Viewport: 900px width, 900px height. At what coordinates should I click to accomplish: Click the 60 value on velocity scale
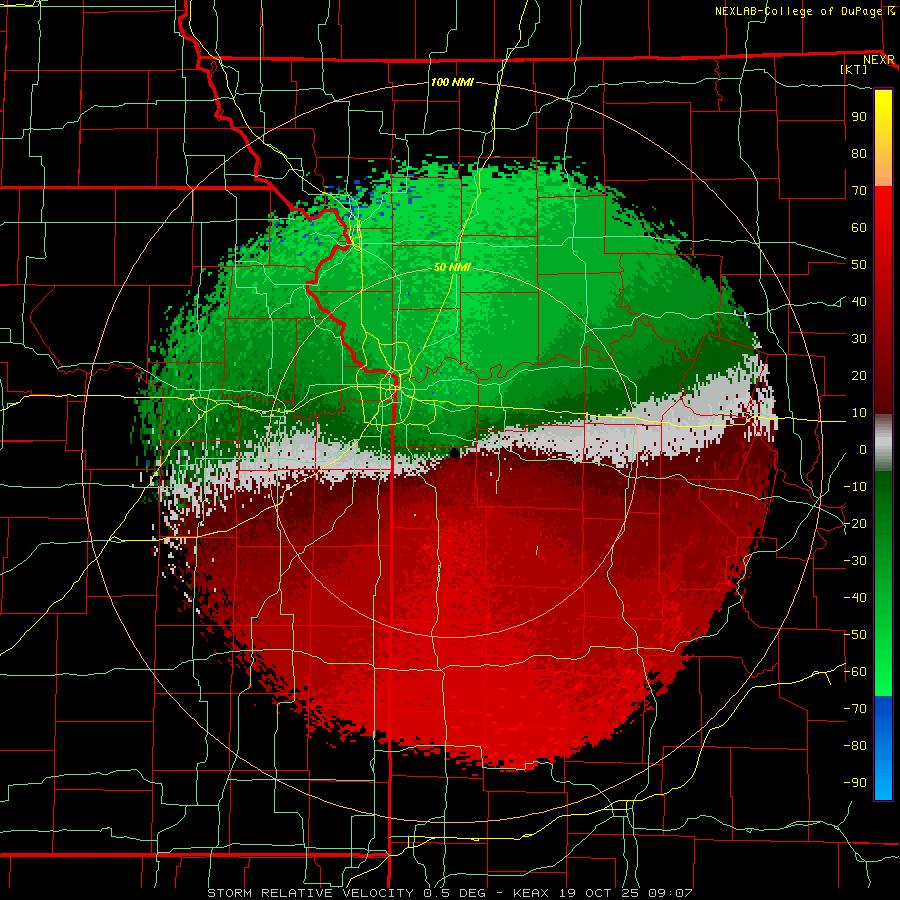click(x=859, y=227)
